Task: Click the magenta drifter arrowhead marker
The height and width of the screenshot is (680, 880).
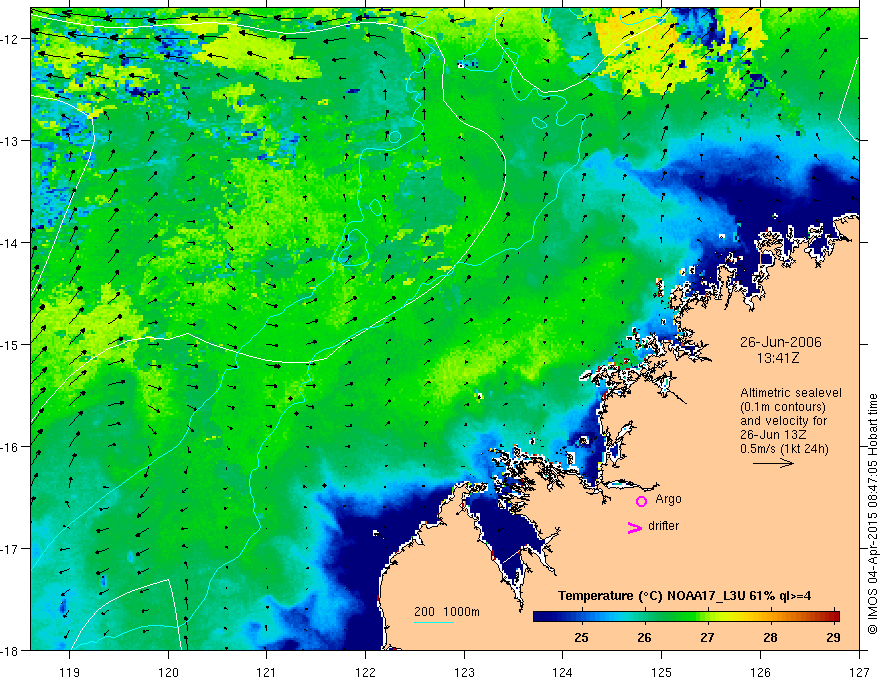Action: pos(634,527)
